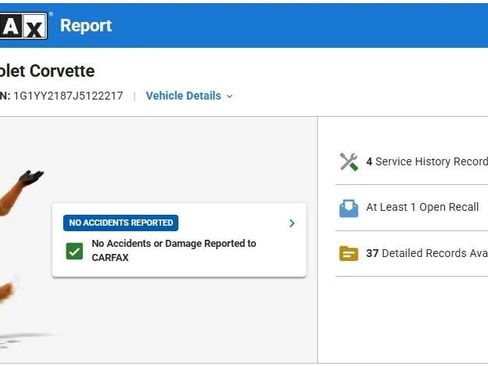The image size is (488, 366).
Task: Click the Corvette vehicle title
Action: click(x=47, y=71)
